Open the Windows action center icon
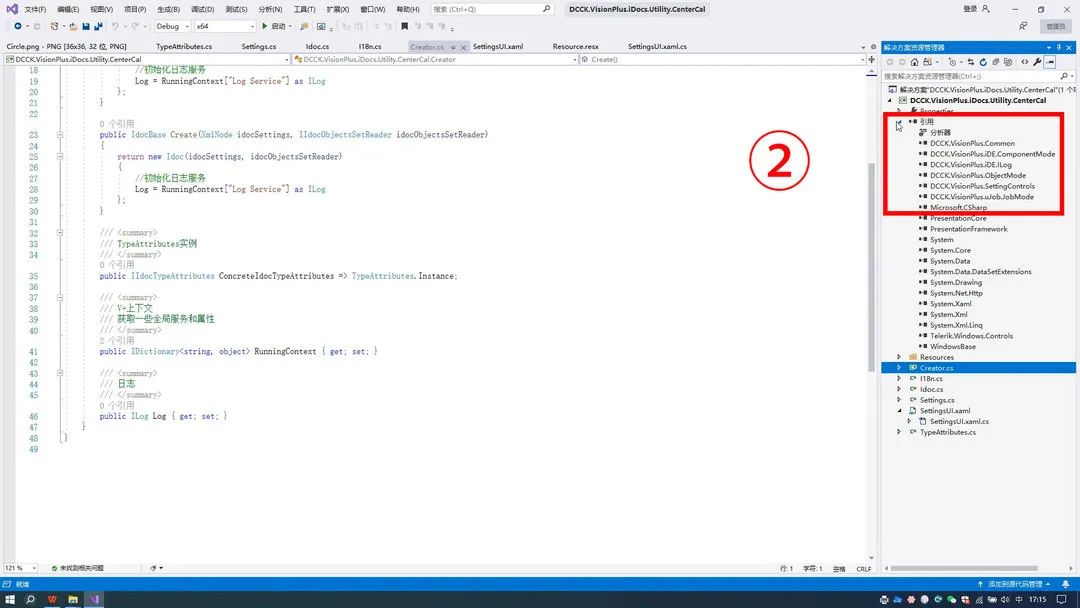This screenshot has width=1080, height=608. 1061,599
